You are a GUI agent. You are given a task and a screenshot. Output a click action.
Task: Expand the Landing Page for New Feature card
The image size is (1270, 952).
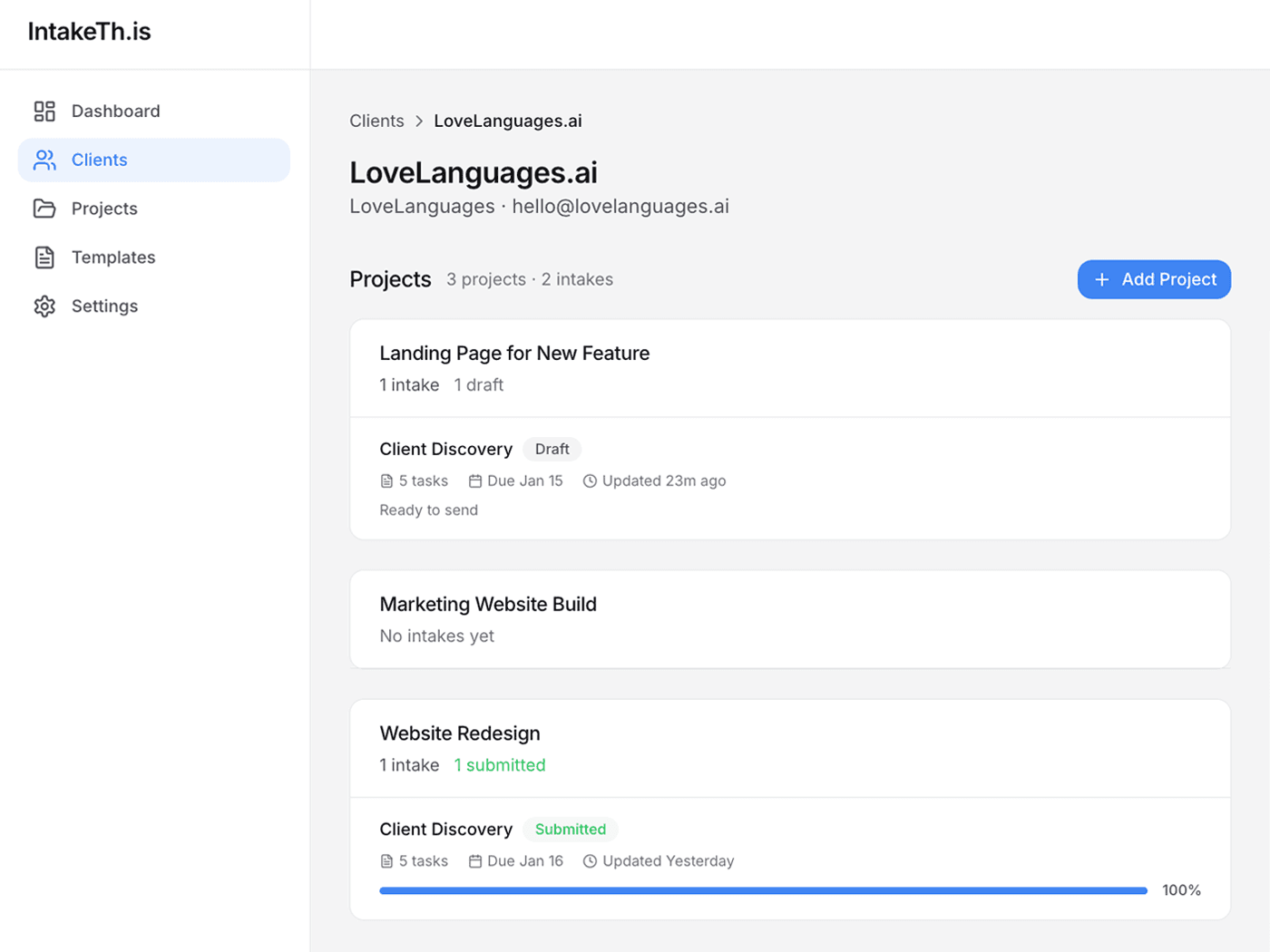click(x=514, y=354)
